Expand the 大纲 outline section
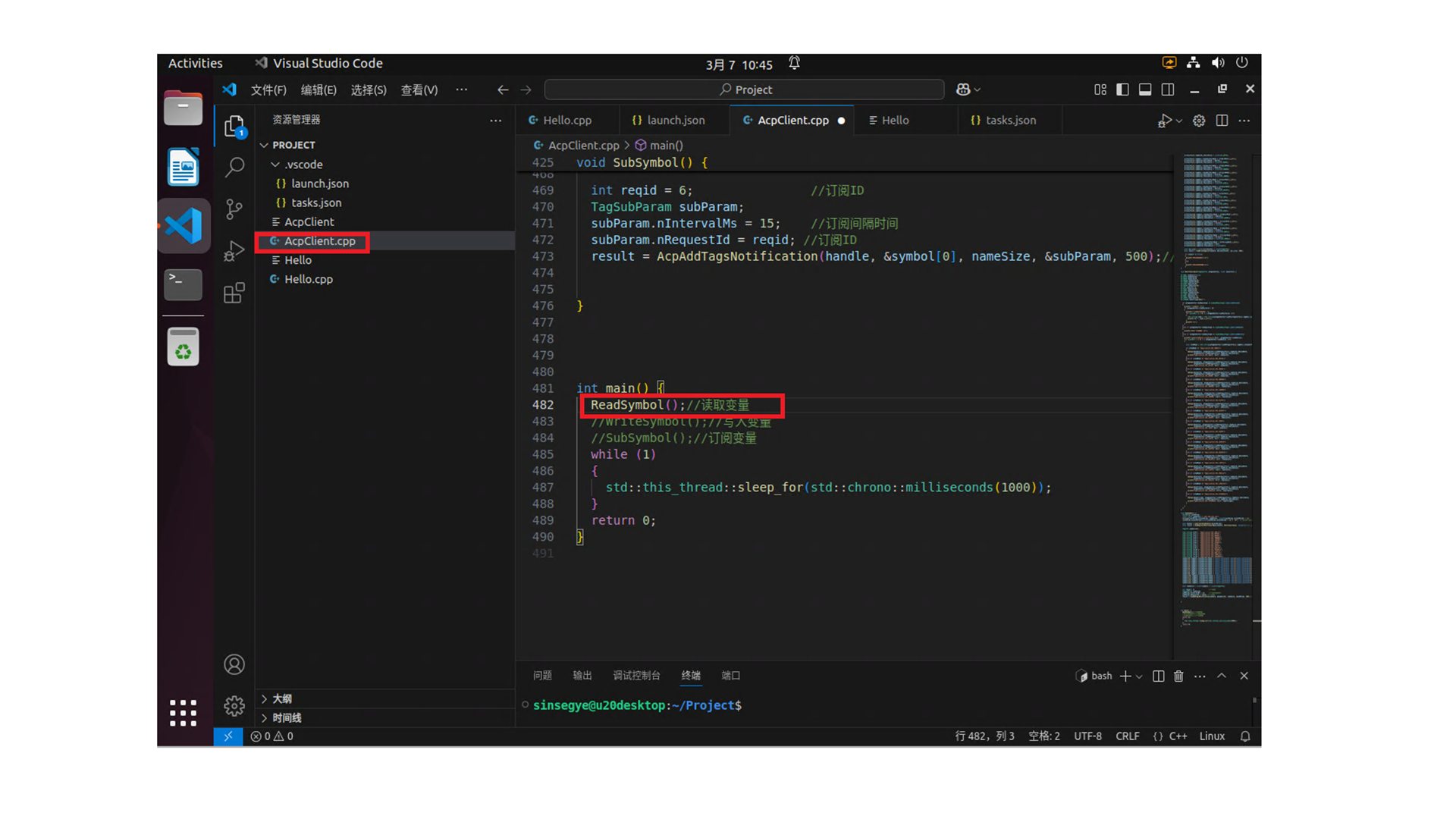The width and height of the screenshot is (1456, 819). [281, 698]
